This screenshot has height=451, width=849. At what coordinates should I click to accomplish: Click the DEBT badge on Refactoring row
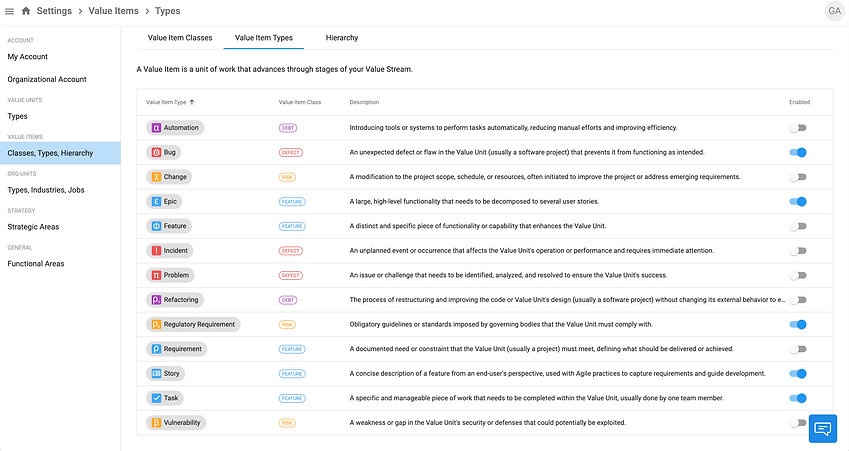(x=288, y=300)
